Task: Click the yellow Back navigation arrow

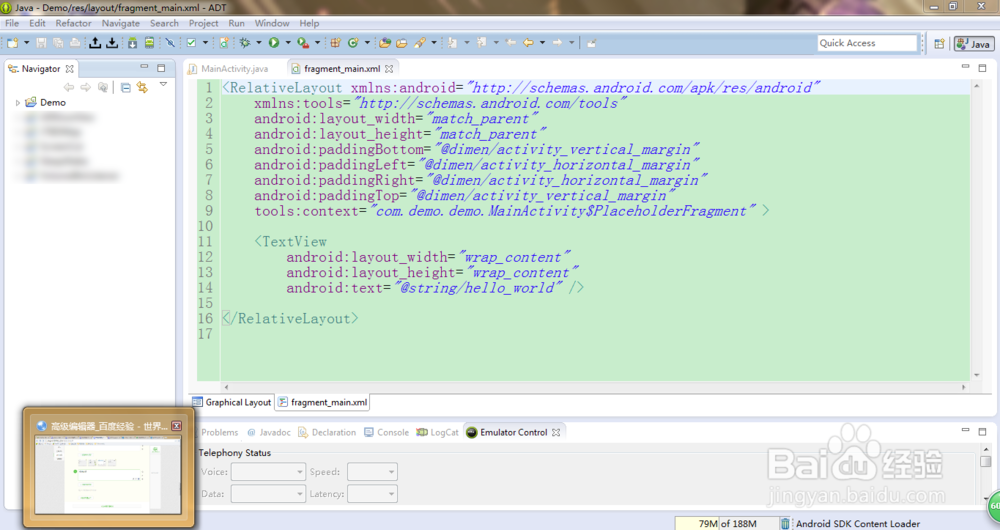Action: coord(528,43)
